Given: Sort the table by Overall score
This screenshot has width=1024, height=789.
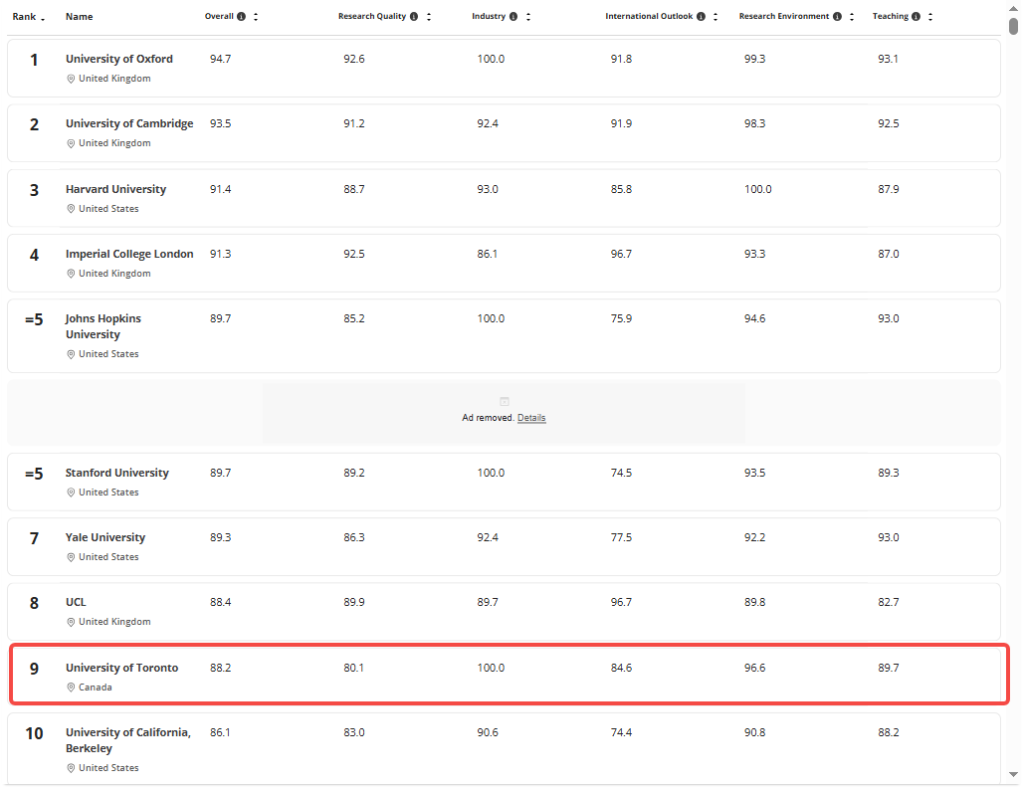Looking at the screenshot, I should coord(256,17).
